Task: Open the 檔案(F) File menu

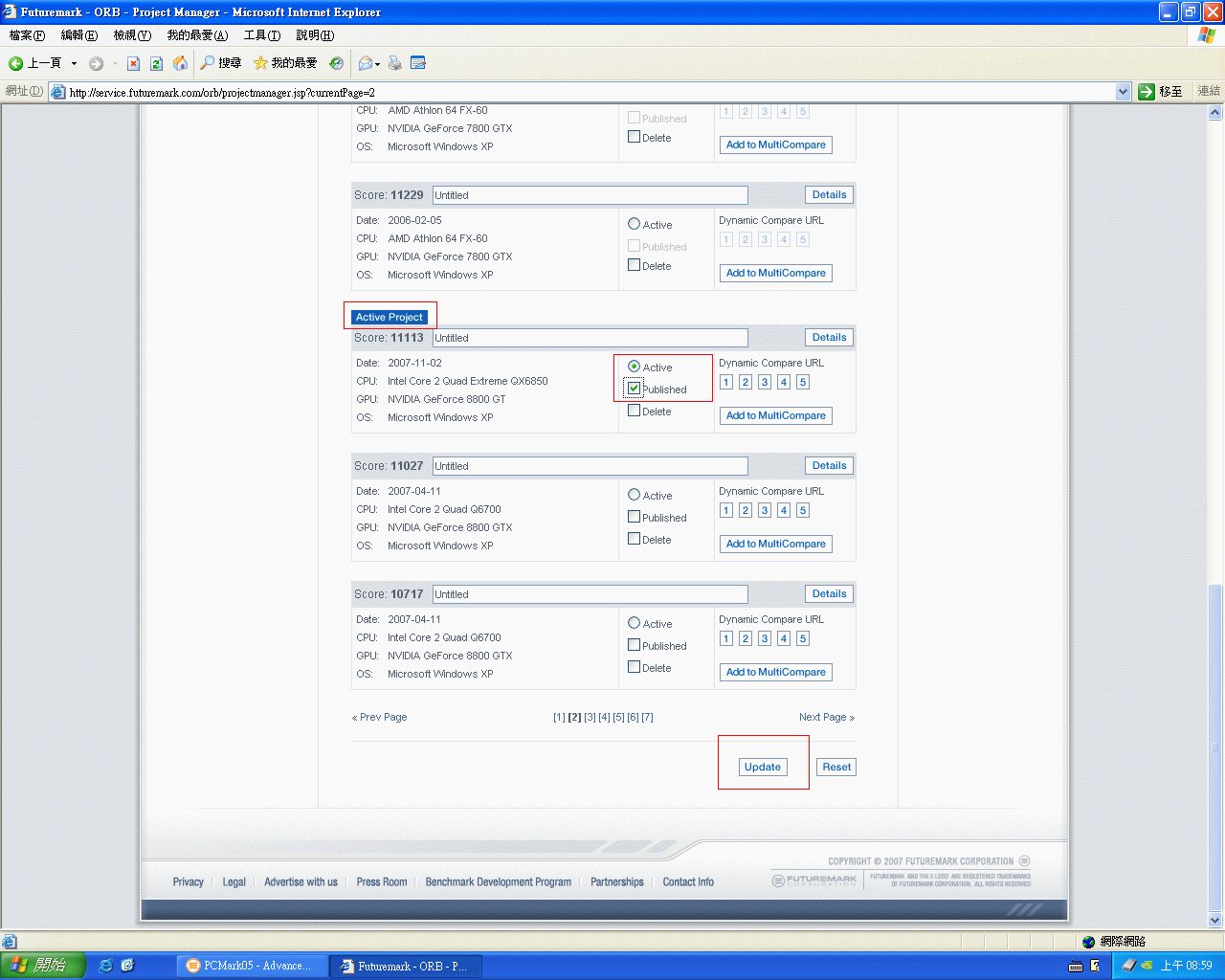Action: pyautogui.click(x=27, y=35)
